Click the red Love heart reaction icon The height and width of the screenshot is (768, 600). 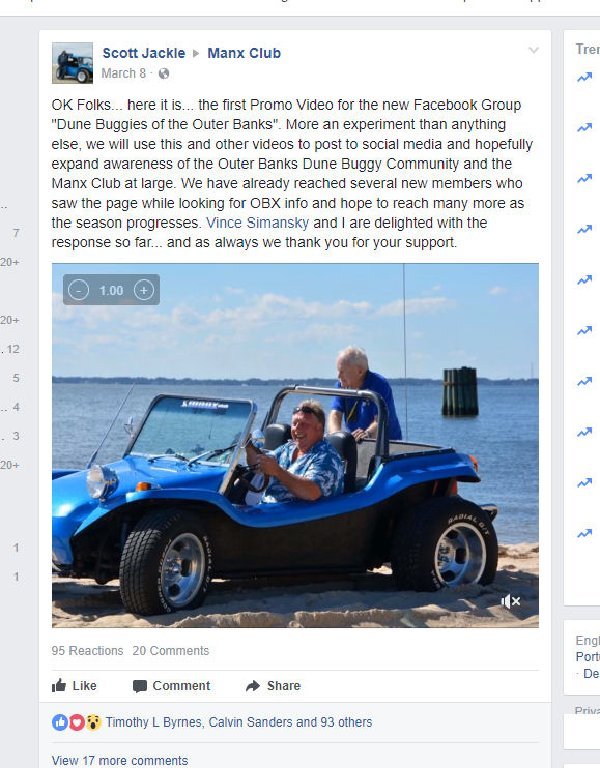76,722
